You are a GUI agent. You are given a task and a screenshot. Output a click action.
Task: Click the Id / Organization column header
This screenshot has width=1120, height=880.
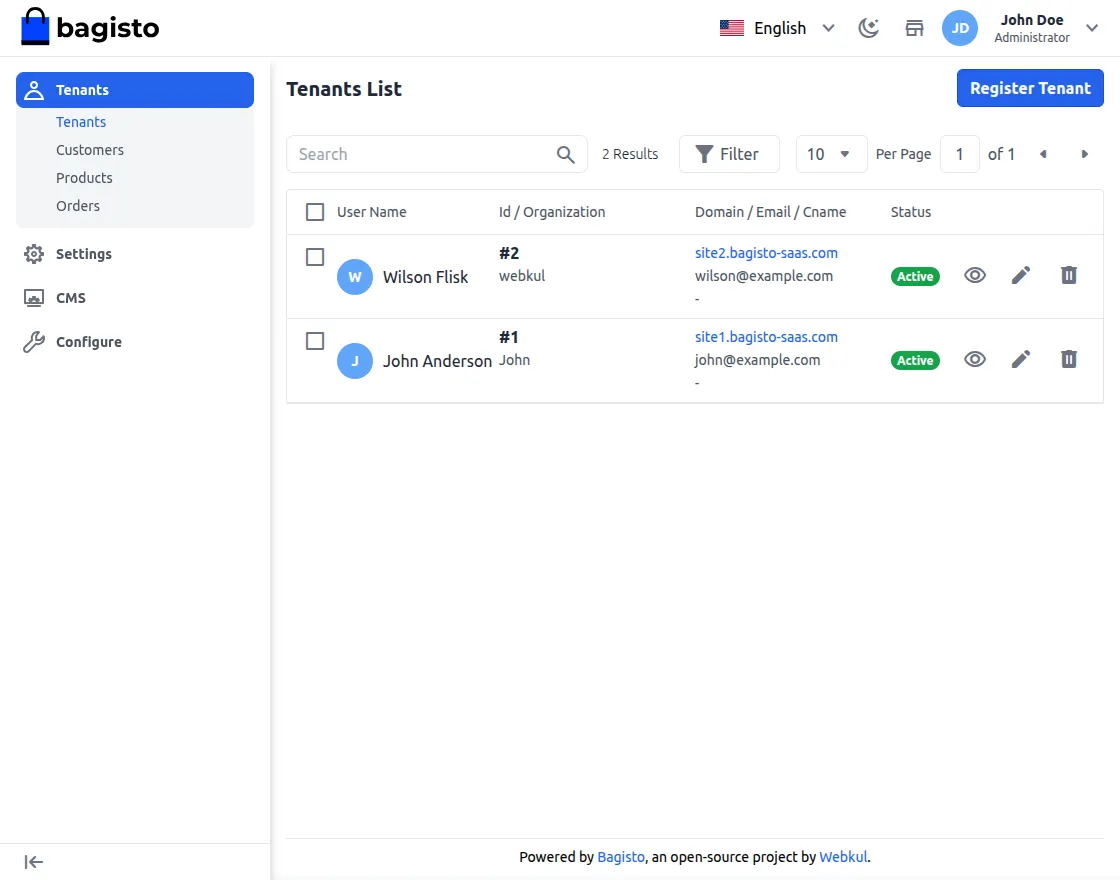pos(551,212)
